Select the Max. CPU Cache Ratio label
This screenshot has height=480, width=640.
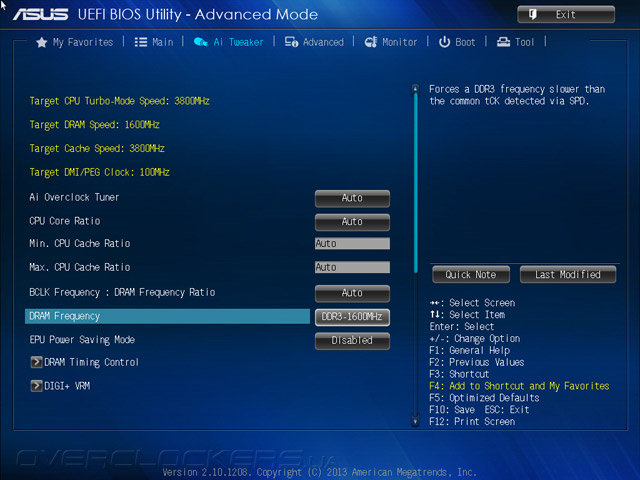[x=80, y=267]
